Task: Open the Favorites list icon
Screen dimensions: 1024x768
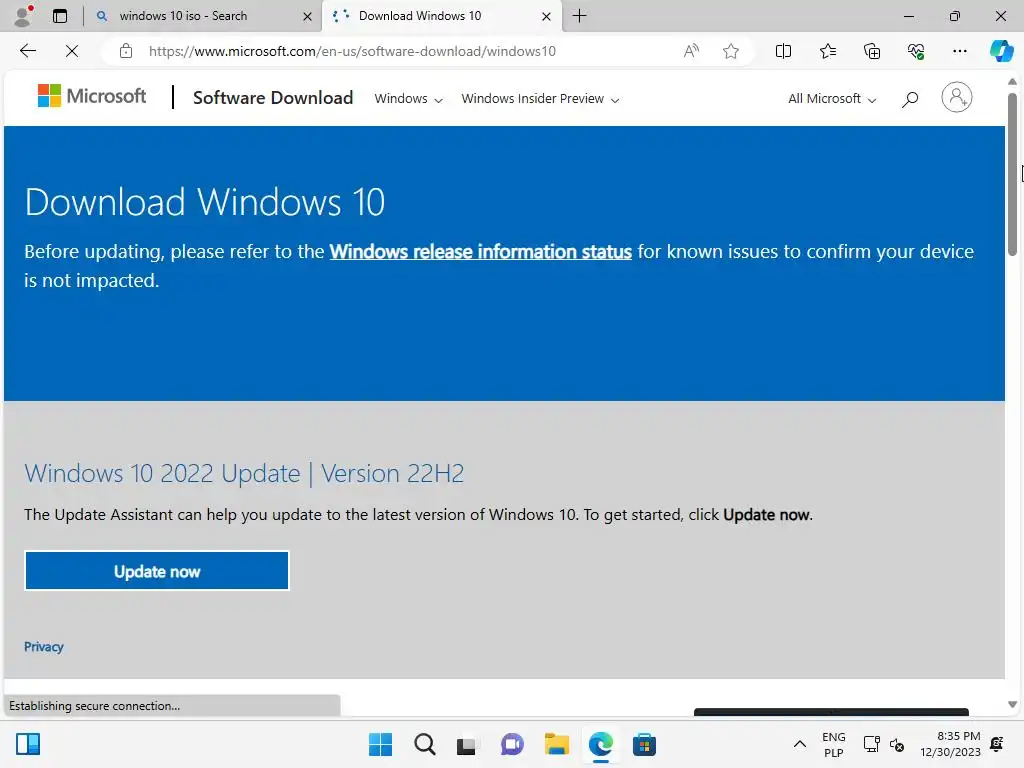Action: (x=827, y=51)
